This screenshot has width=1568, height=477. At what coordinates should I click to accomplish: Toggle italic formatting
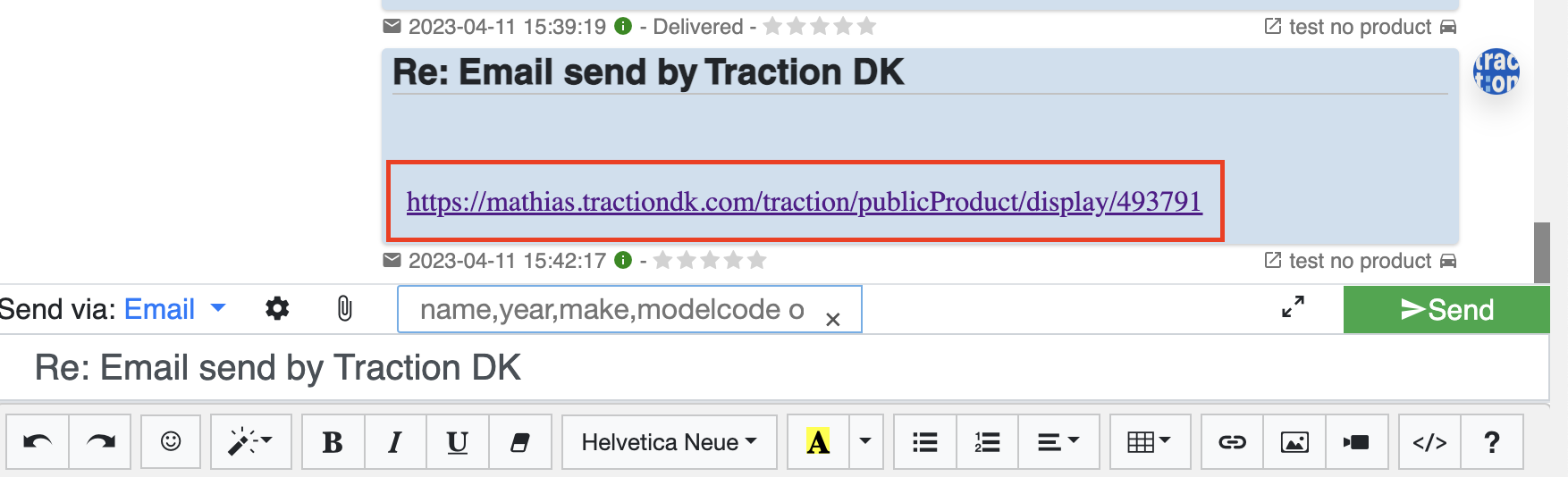(x=395, y=442)
